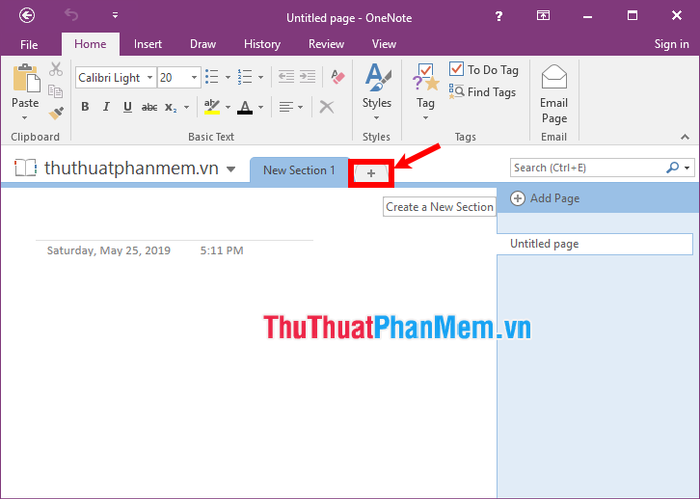The width and height of the screenshot is (700, 499).
Task: Expand the Paste options arrow
Action: [x=25, y=118]
